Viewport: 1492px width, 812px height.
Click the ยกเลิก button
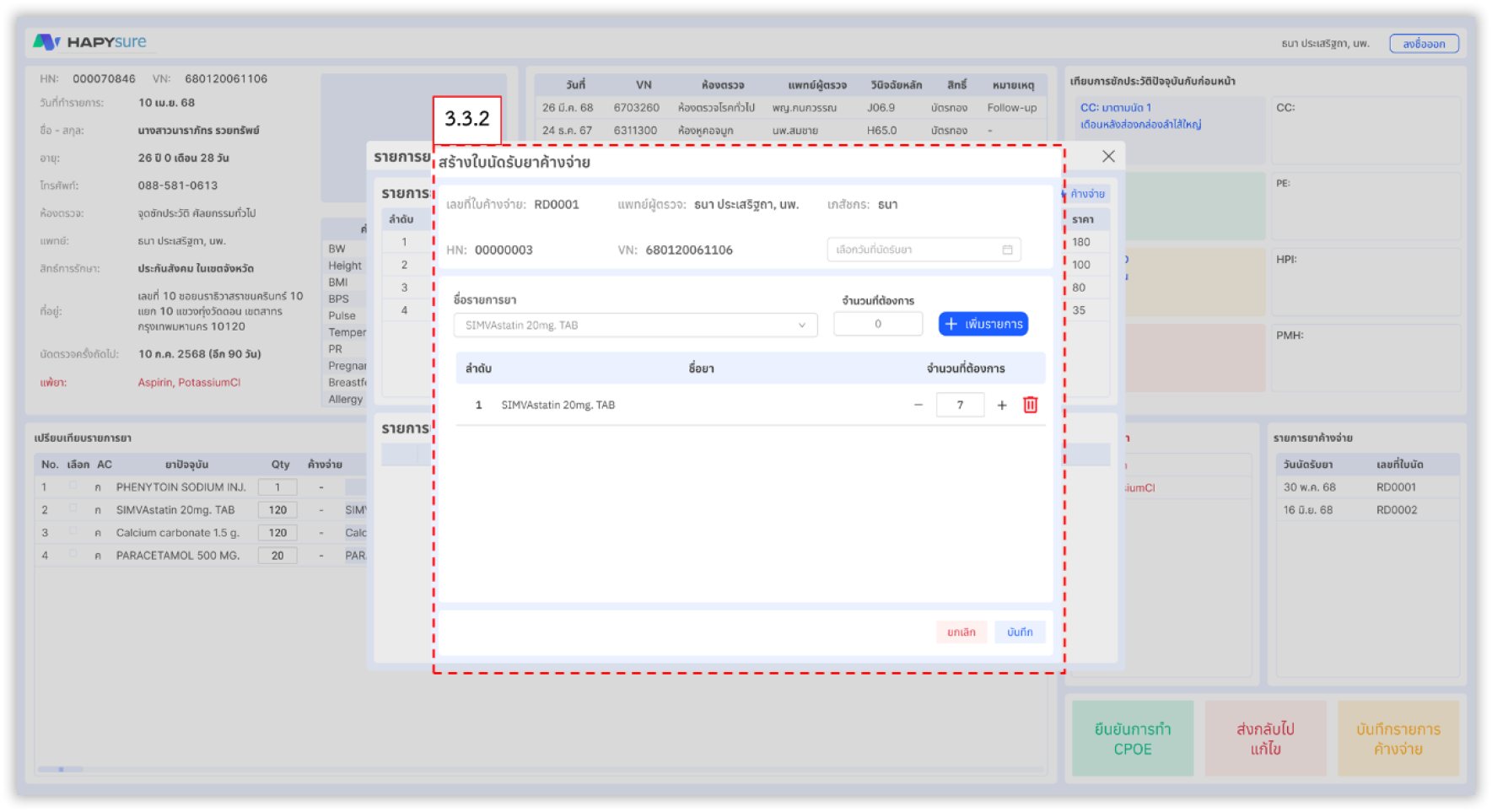961,632
